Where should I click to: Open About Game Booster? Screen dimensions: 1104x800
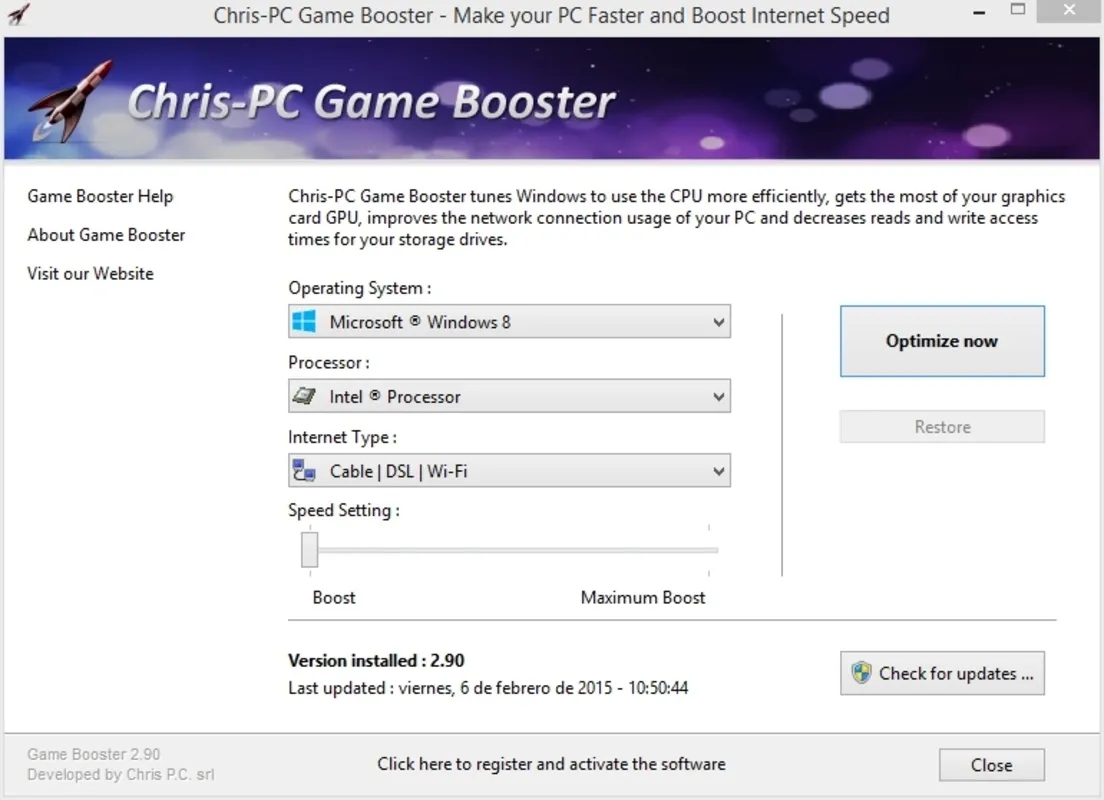point(106,235)
